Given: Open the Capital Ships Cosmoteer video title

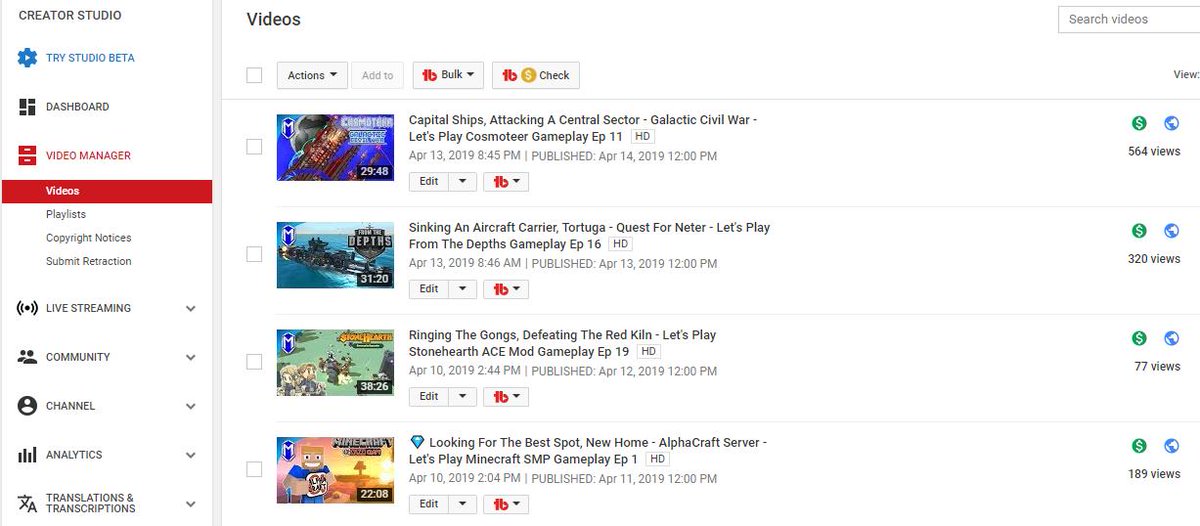Looking at the screenshot, I should pyautogui.click(x=583, y=128).
